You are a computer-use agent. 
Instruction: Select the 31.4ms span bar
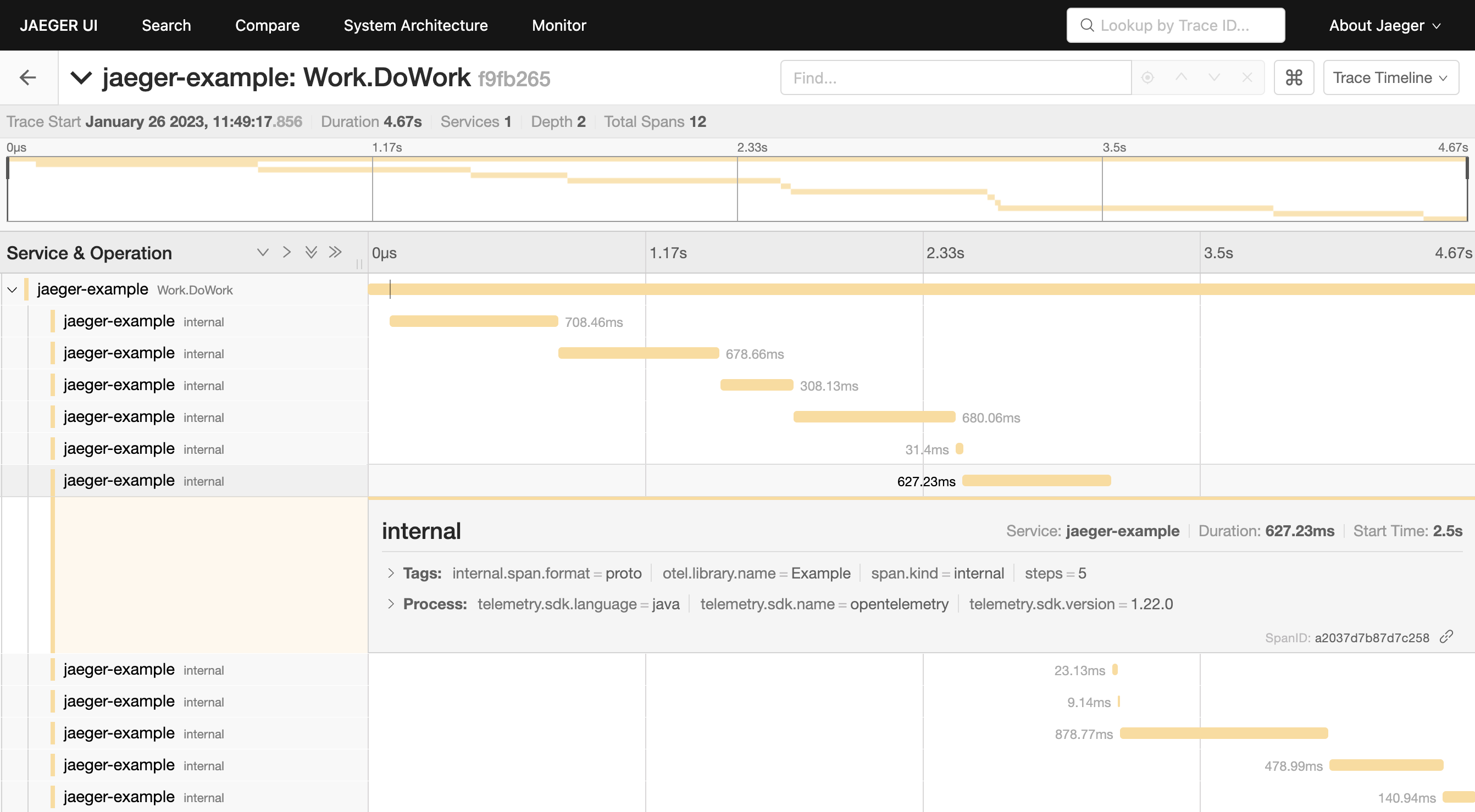point(960,449)
